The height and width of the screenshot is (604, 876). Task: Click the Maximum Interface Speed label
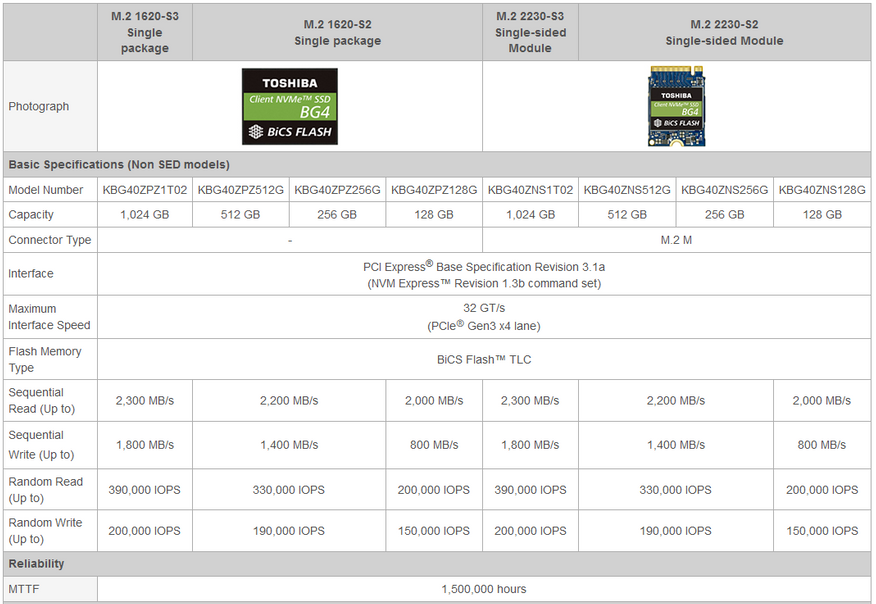click(49, 317)
